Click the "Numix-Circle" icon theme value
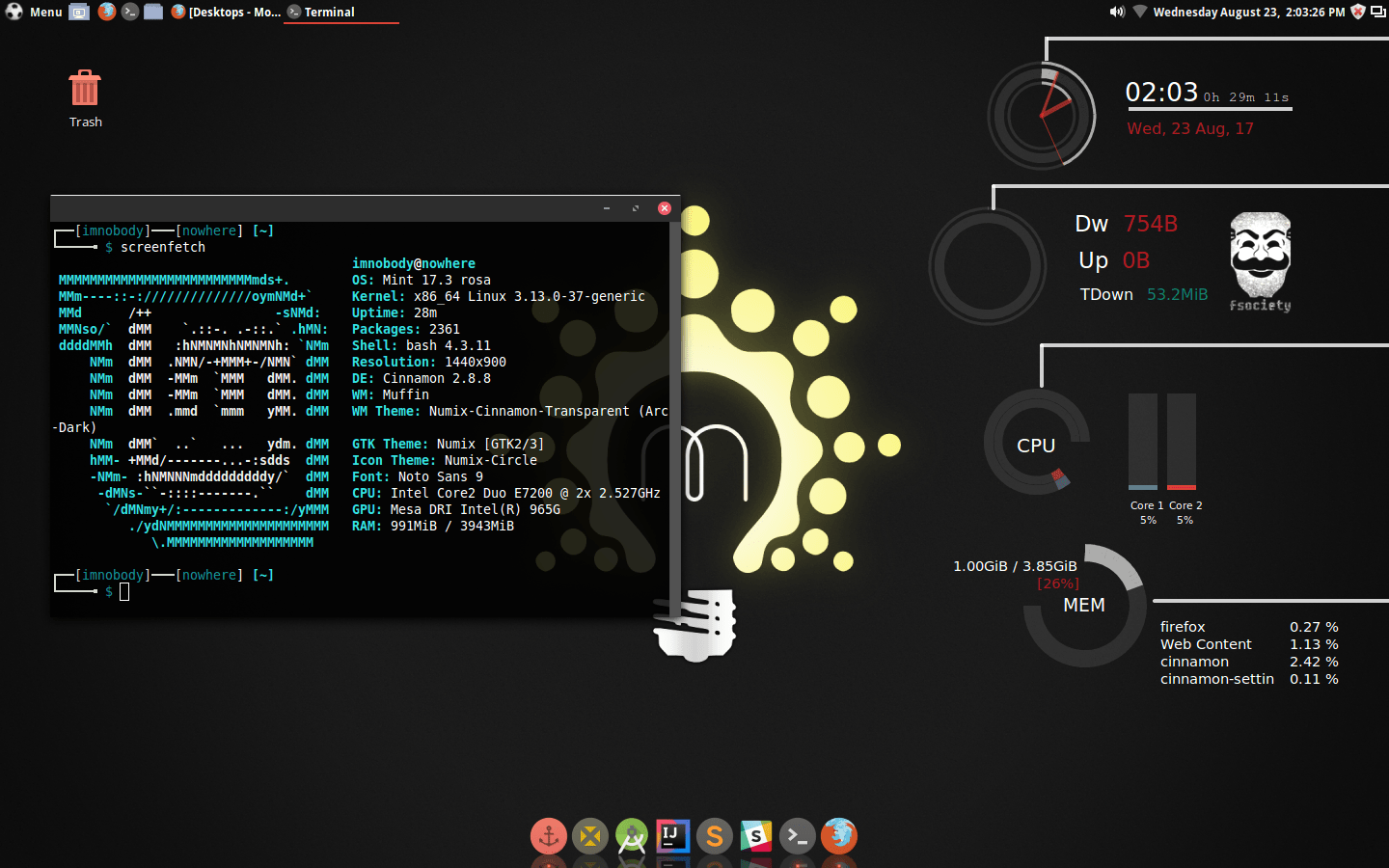Viewport: 1389px width, 868px height. point(491,460)
